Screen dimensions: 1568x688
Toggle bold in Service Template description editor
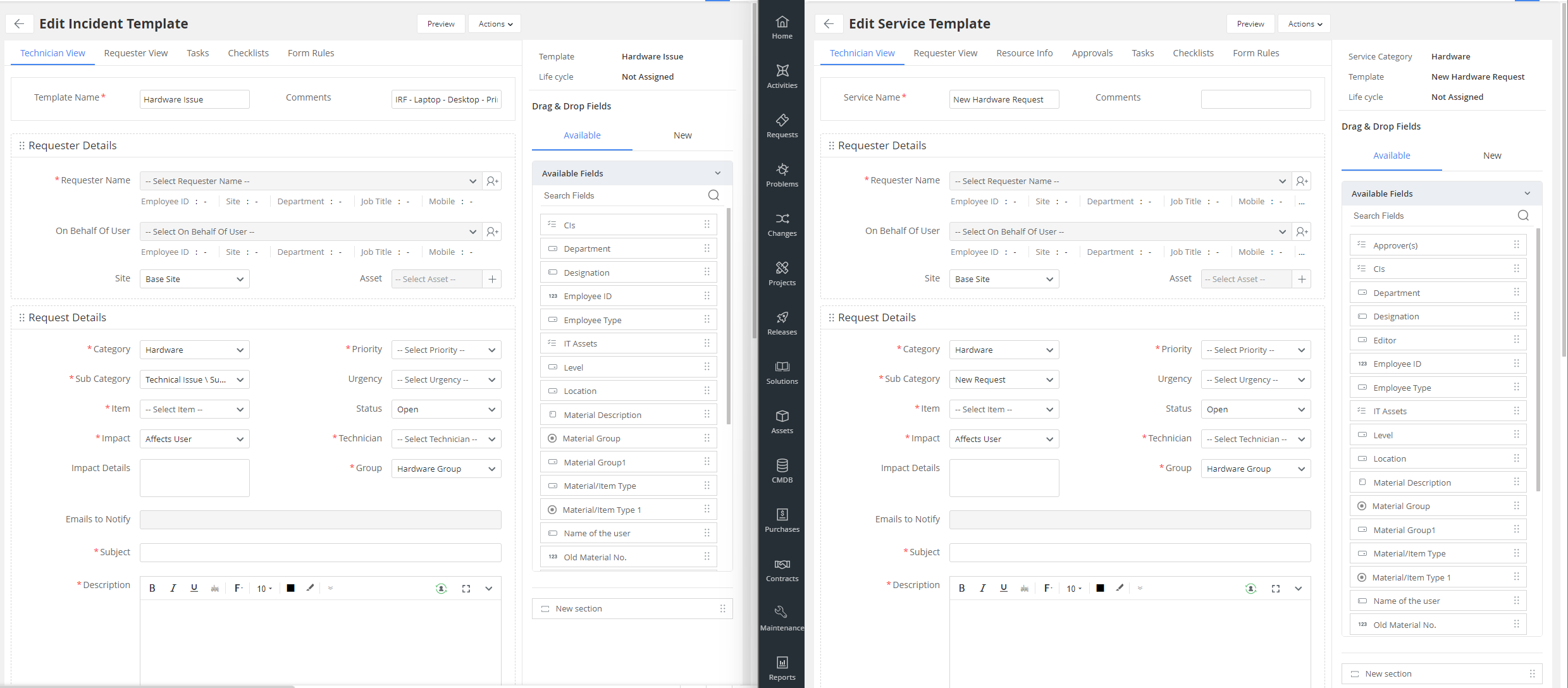pos(961,589)
